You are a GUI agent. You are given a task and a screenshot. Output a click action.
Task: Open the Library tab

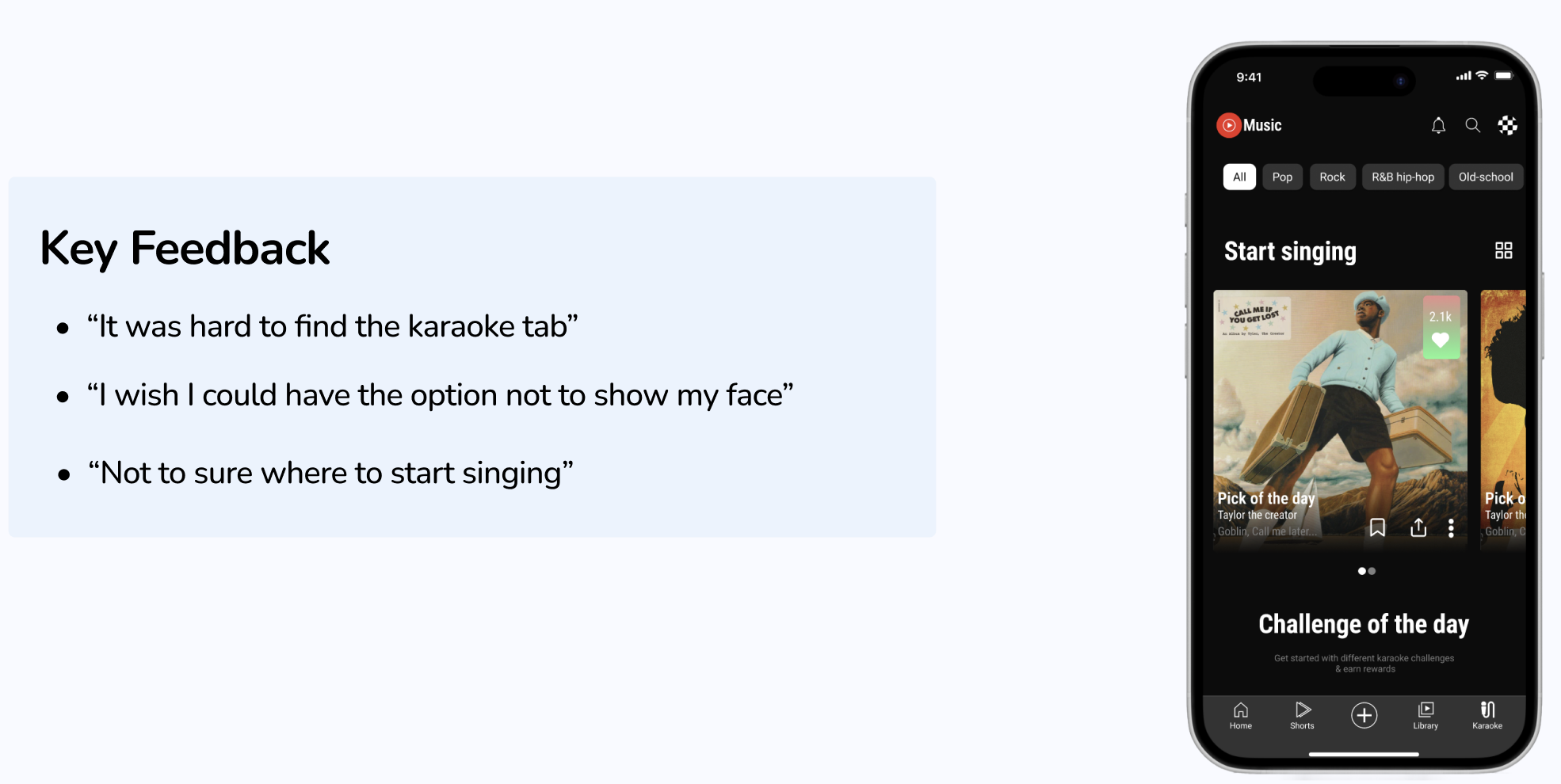point(1426,715)
